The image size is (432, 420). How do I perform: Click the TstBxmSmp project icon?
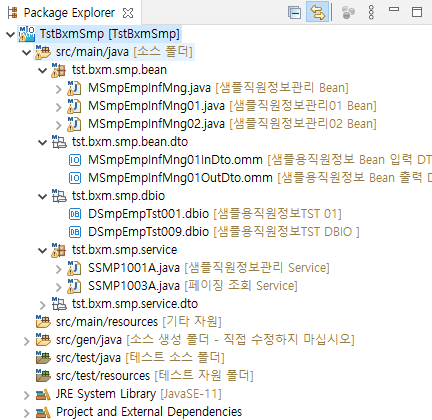[x=27, y=34]
